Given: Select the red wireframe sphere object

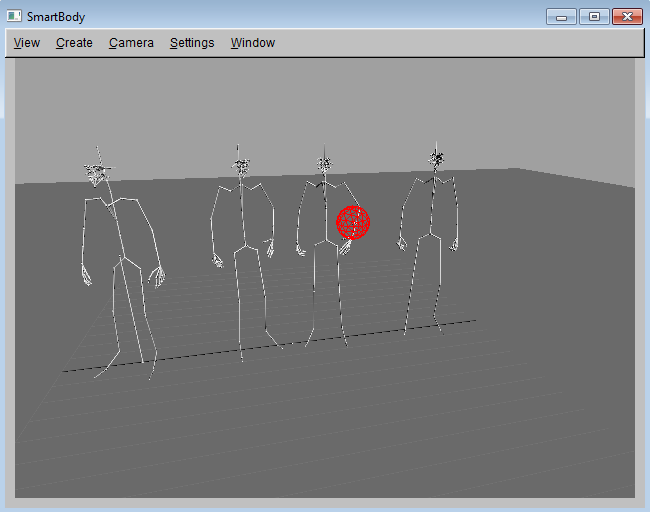Looking at the screenshot, I should [353, 223].
